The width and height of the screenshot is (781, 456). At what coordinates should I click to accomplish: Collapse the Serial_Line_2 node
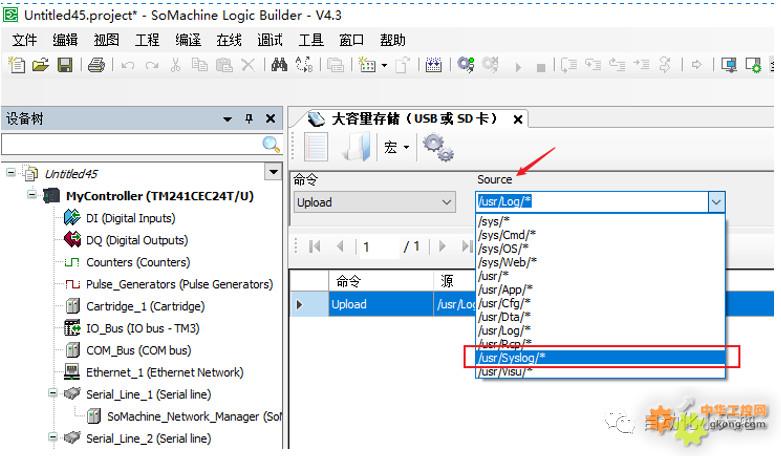53,437
